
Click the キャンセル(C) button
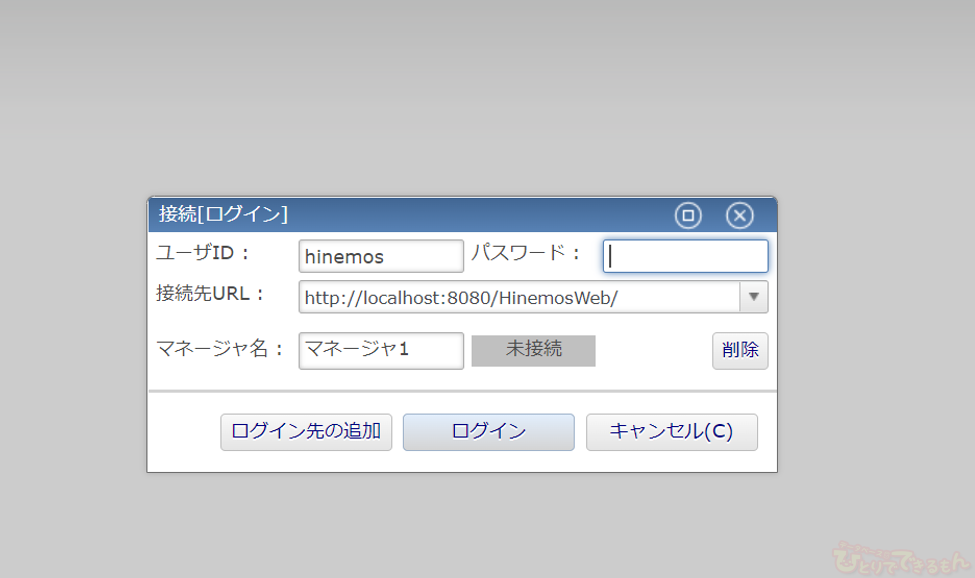coord(671,432)
